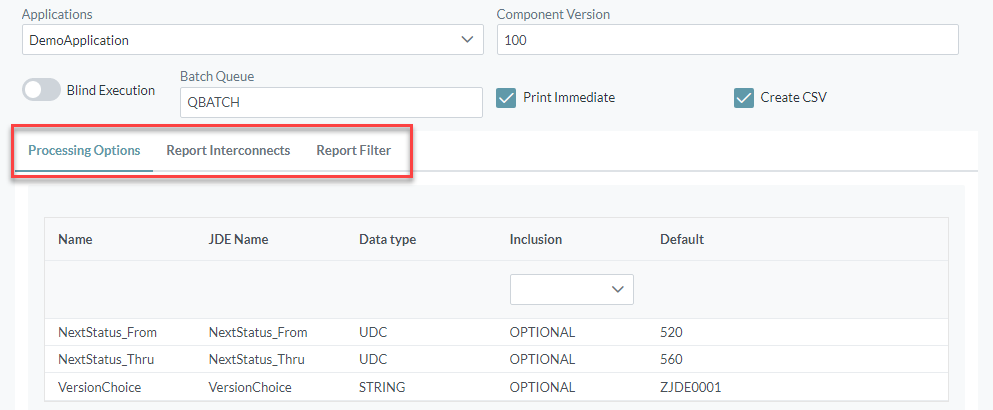Screen dimensions: 993x410
Task: Click the Default column header
Action: coord(682,240)
